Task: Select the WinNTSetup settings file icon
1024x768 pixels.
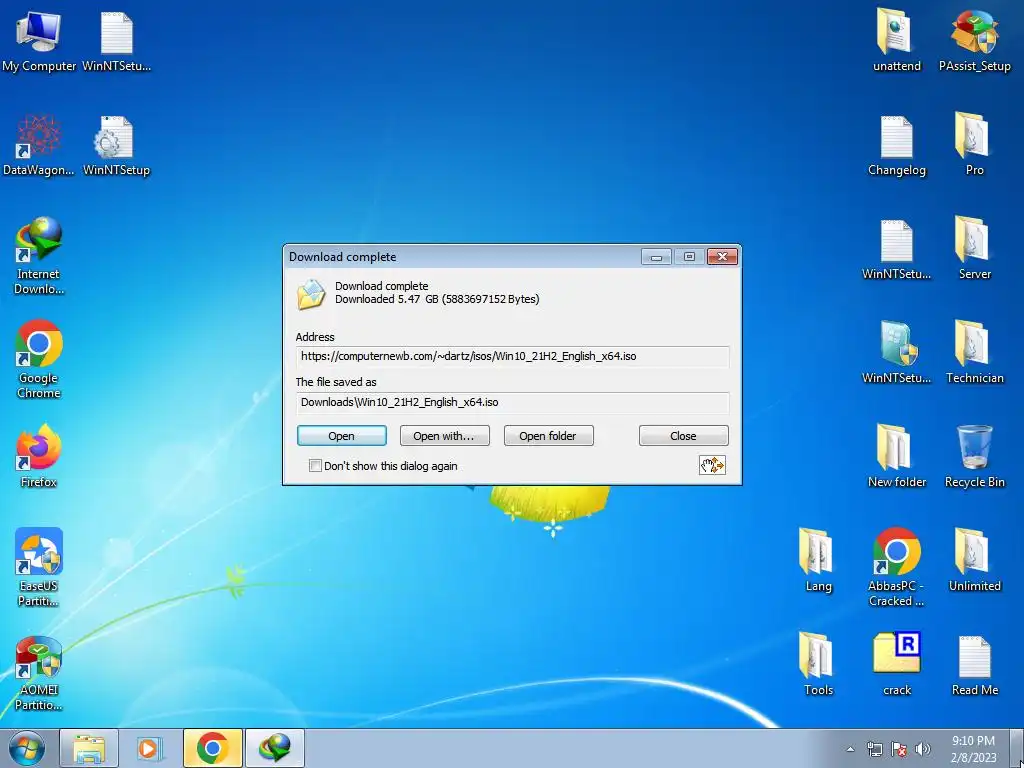Action: (116, 145)
